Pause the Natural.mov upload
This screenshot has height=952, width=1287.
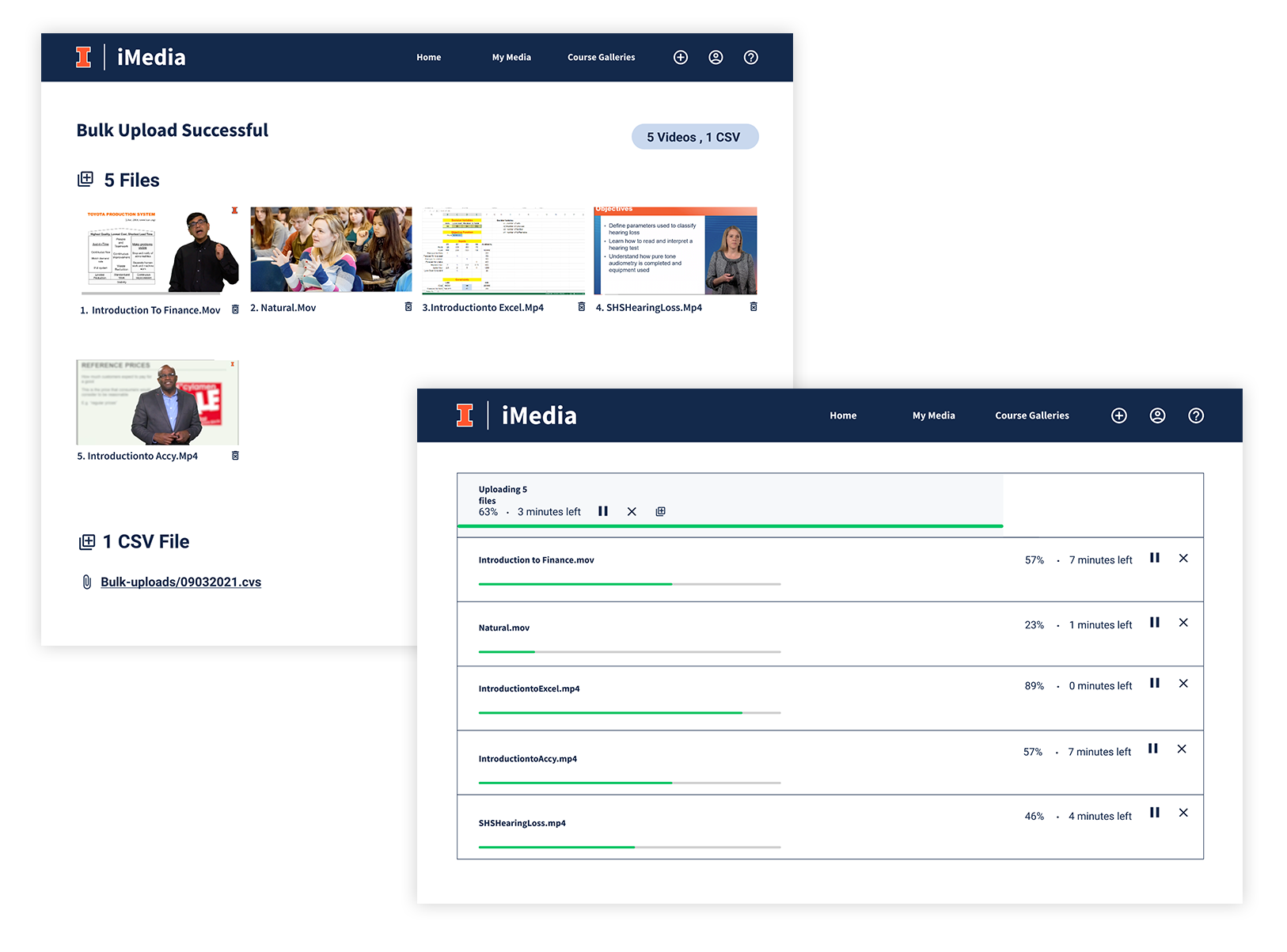pyautogui.click(x=1155, y=622)
